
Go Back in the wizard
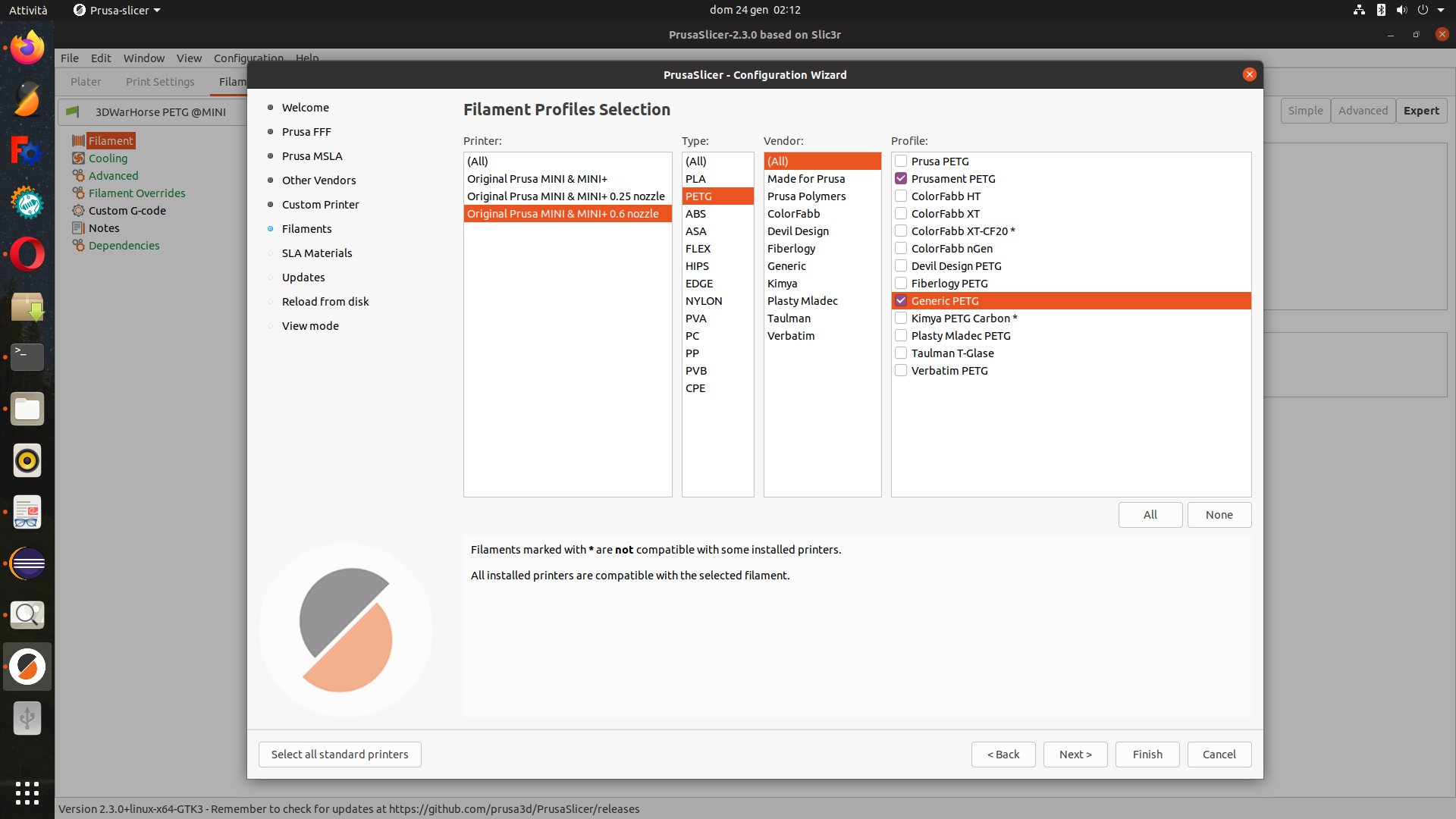[1003, 755]
